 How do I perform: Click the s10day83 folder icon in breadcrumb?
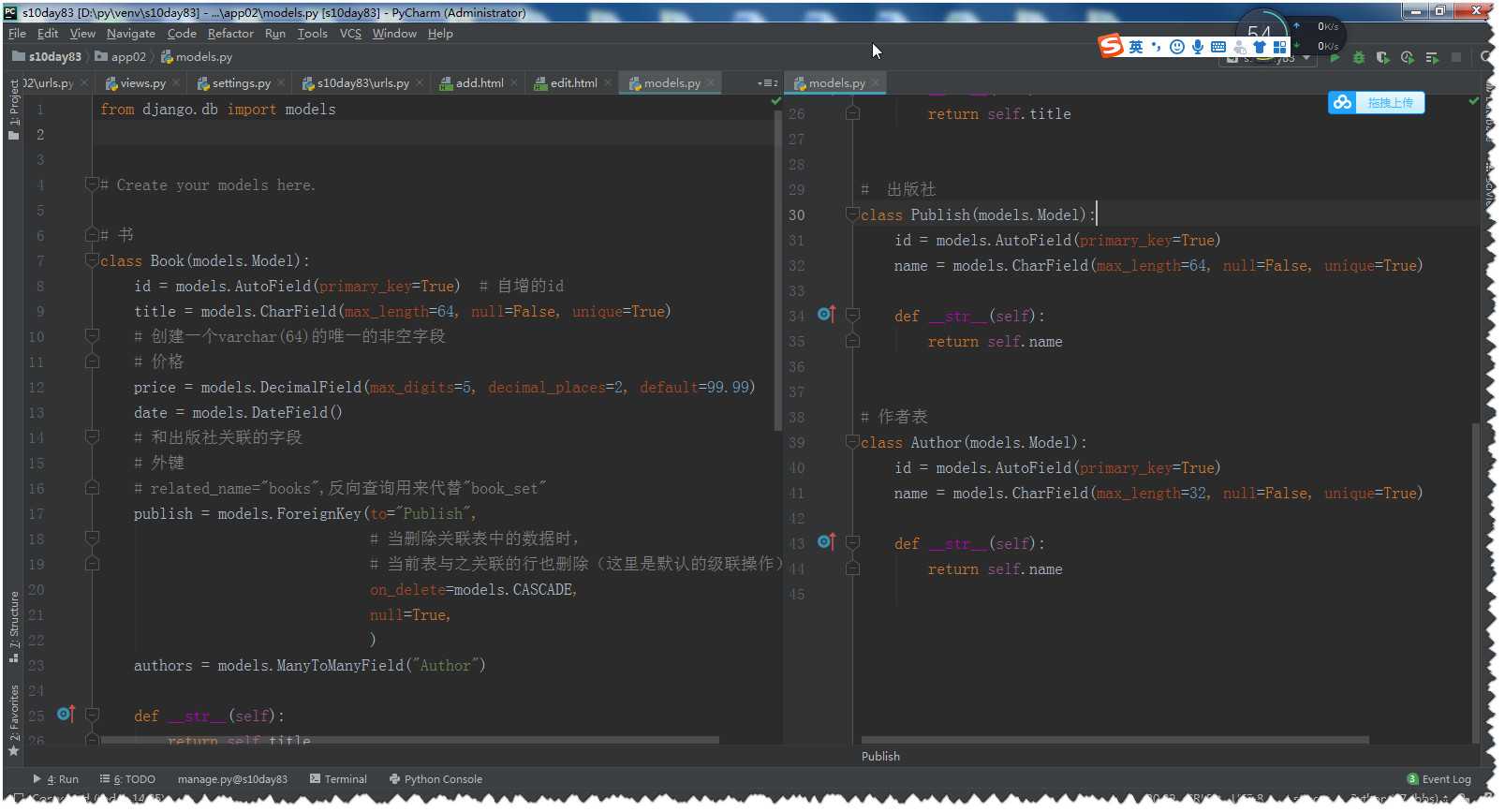tap(18, 56)
